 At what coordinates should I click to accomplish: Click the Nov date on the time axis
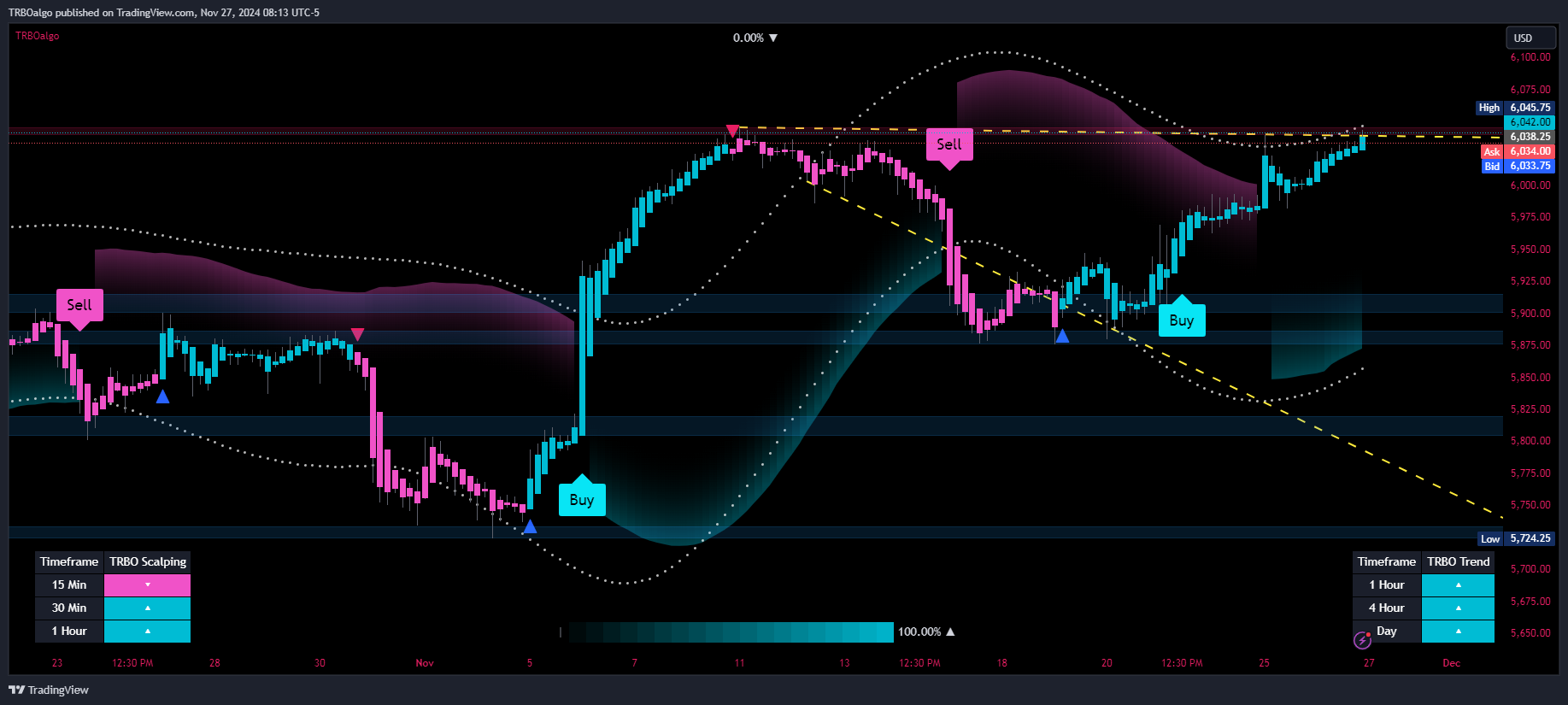point(425,663)
